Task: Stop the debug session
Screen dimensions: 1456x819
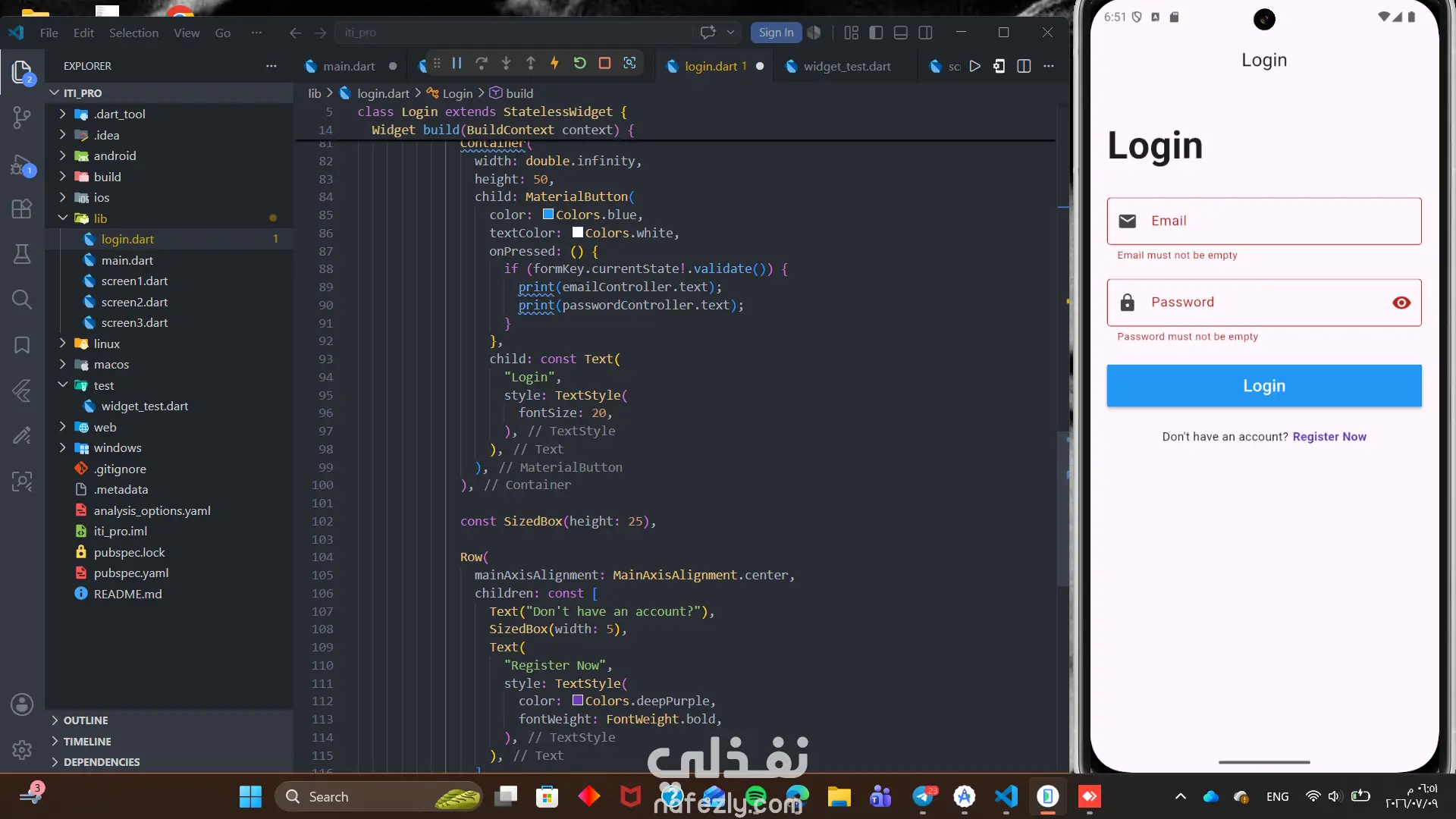Action: [604, 64]
